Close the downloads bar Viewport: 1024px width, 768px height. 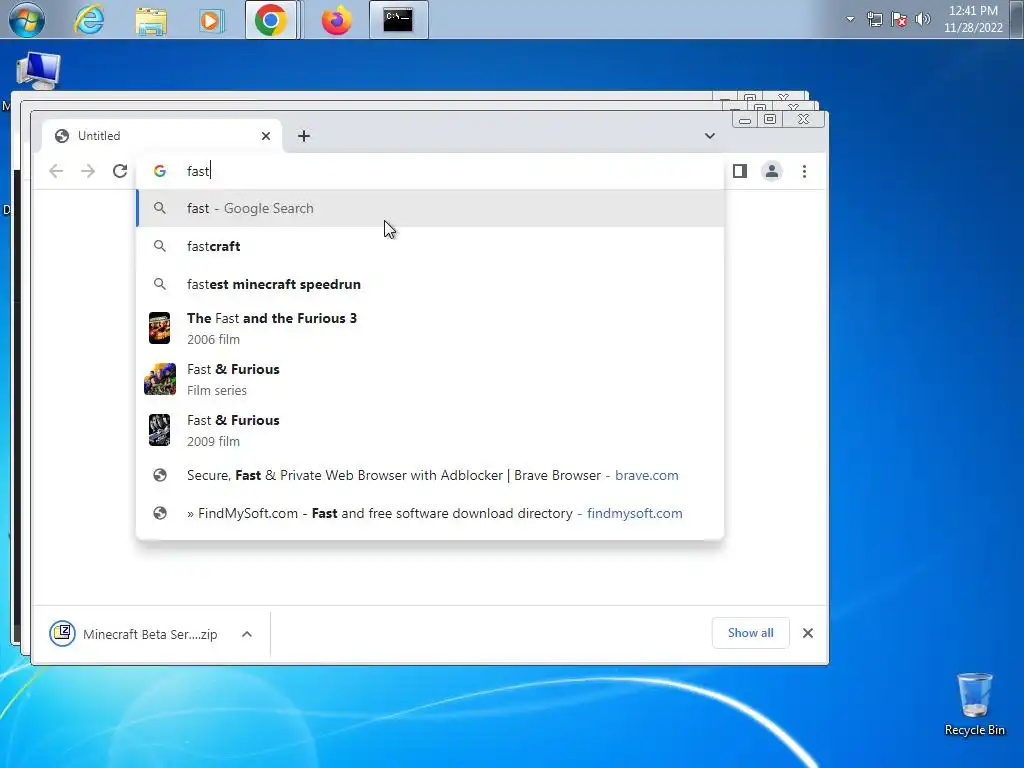click(808, 633)
